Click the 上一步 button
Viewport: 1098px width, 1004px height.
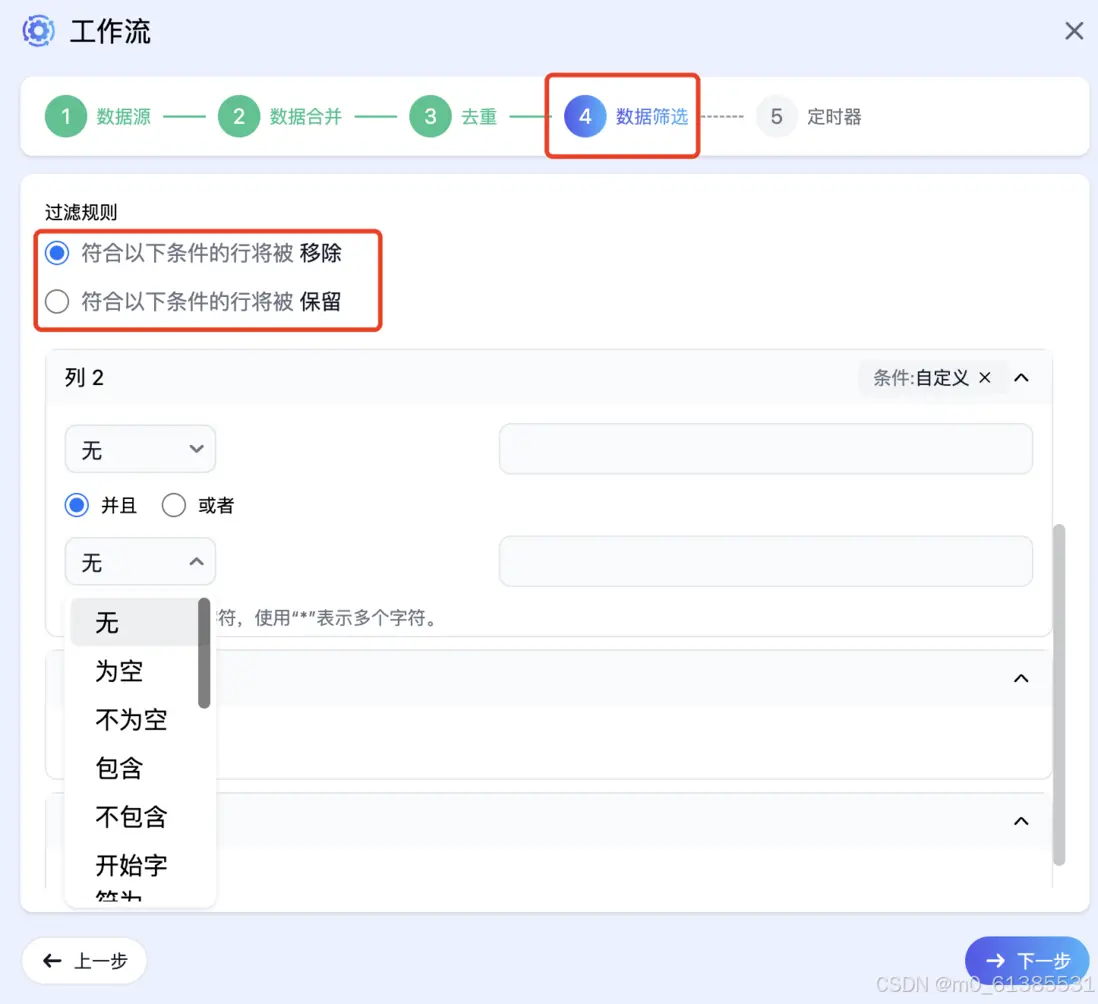84,960
